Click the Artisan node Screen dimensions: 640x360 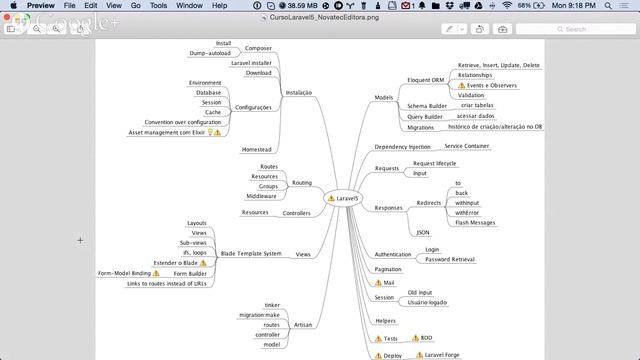pyautogui.click(x=303, y=325)
